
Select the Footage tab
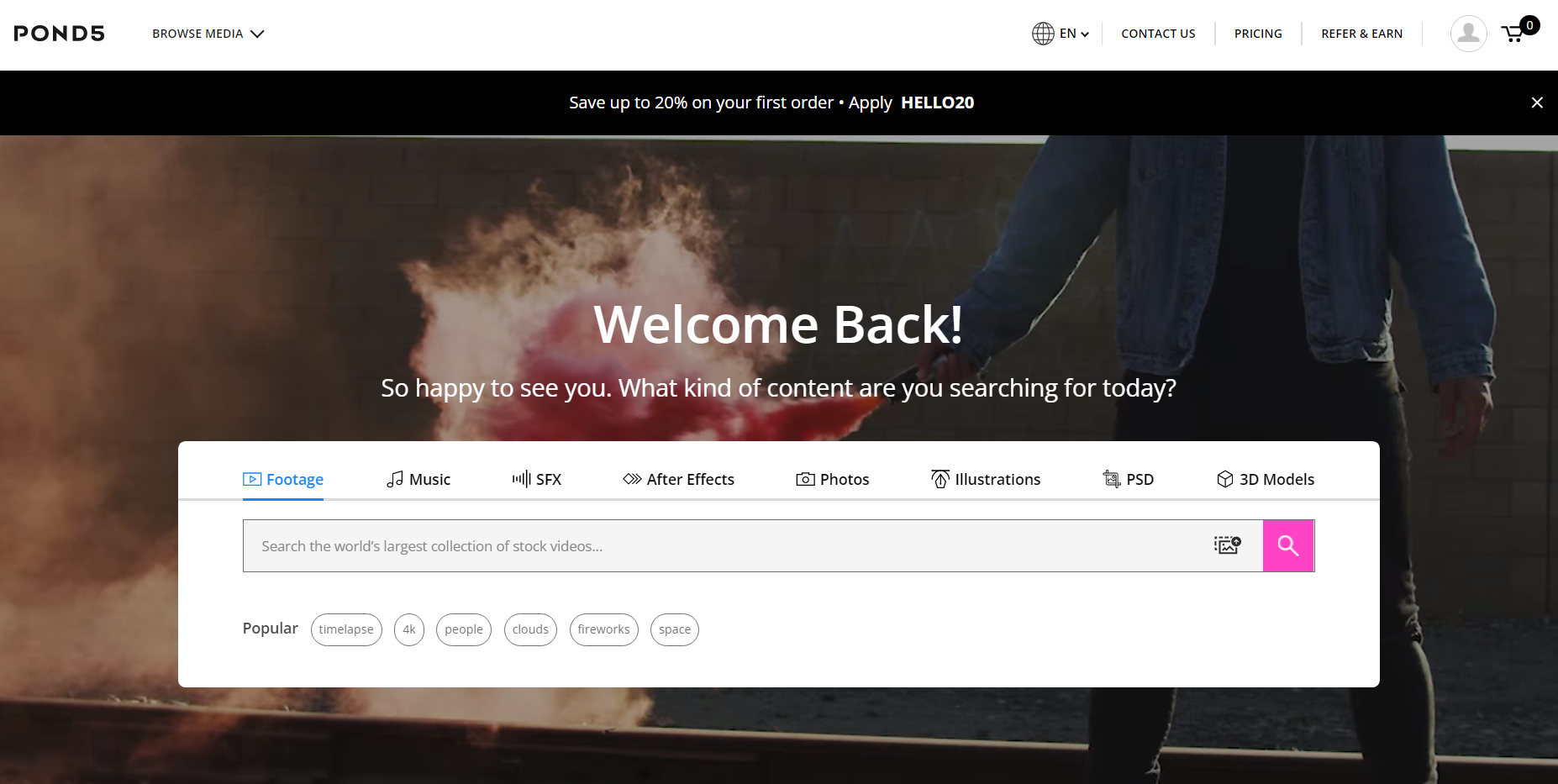click(x=283, y=480)
